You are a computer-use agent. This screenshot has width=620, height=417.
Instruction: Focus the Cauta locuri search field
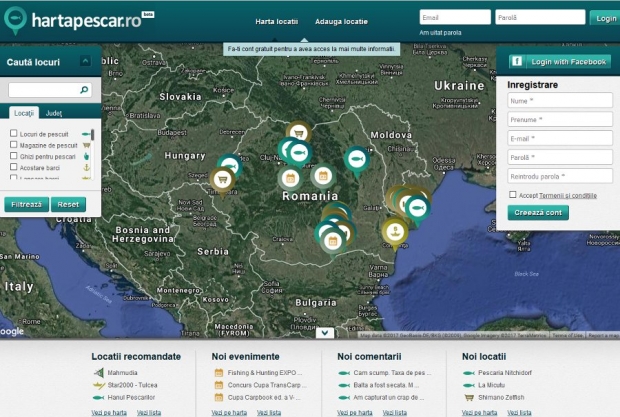(50, 90)
